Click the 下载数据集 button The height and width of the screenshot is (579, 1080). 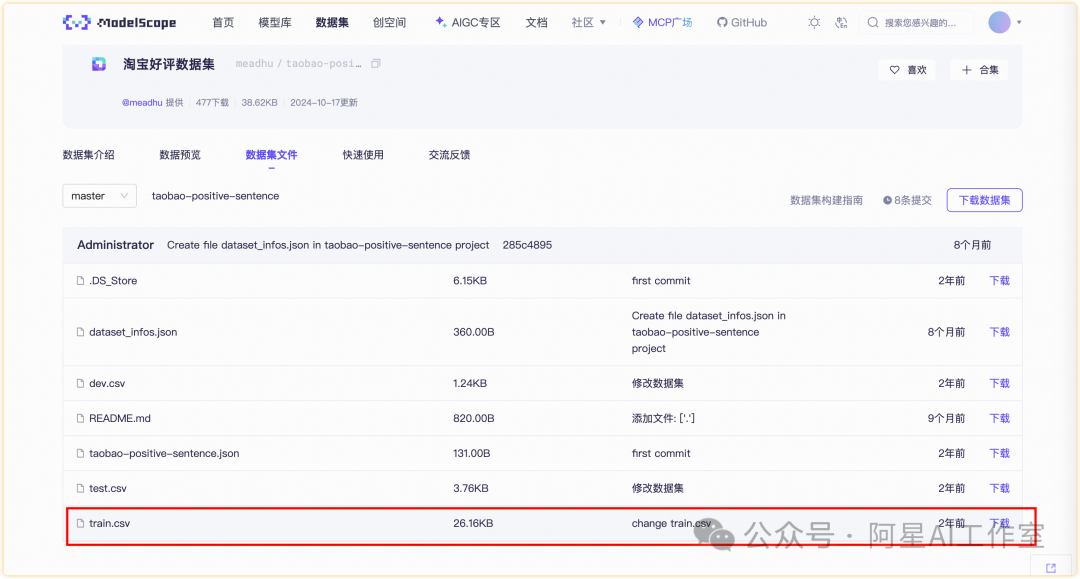coord(984,200)
